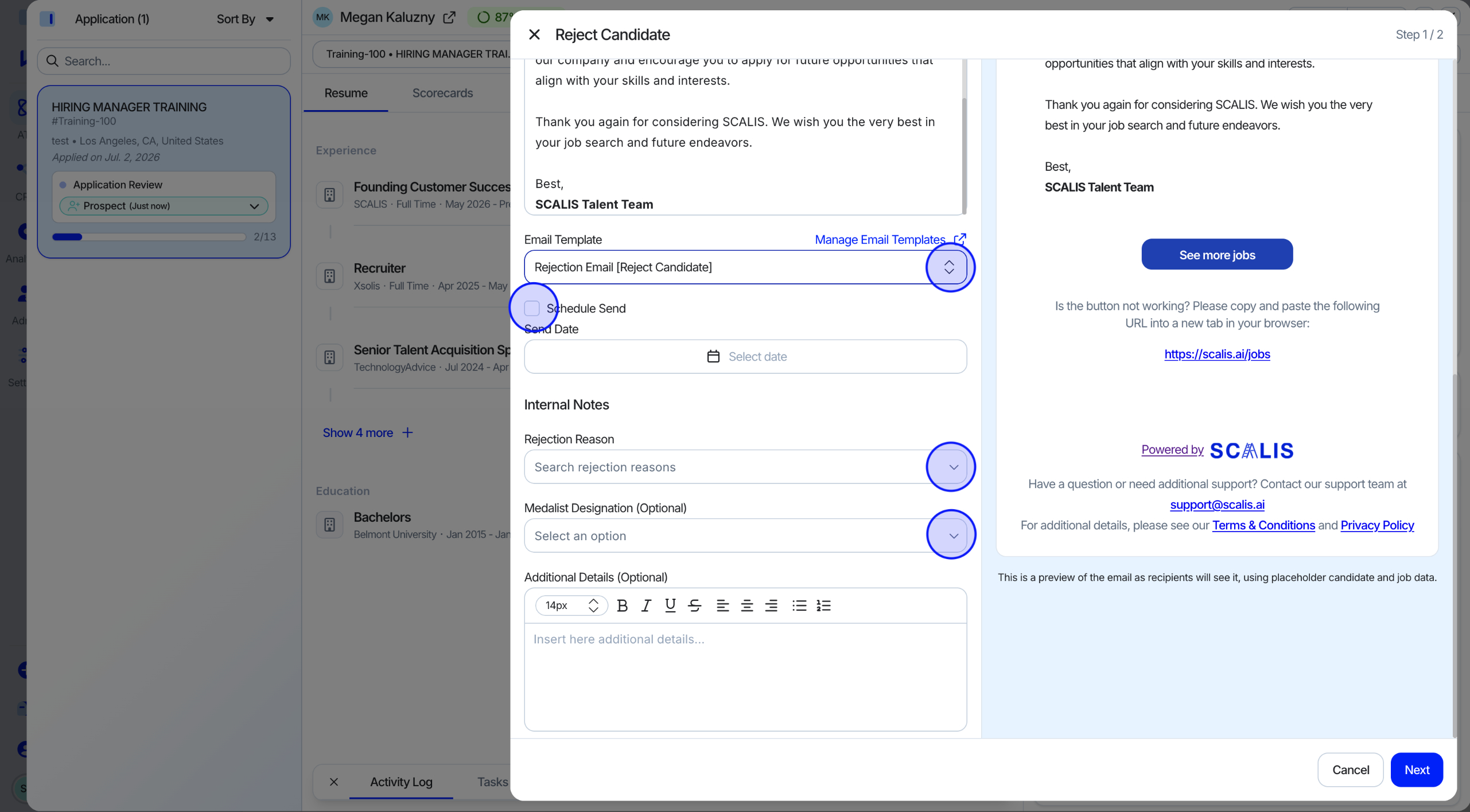
Task: Toggle strikethrough formatting in Additional Details
Action: click(x=695, y=605)
